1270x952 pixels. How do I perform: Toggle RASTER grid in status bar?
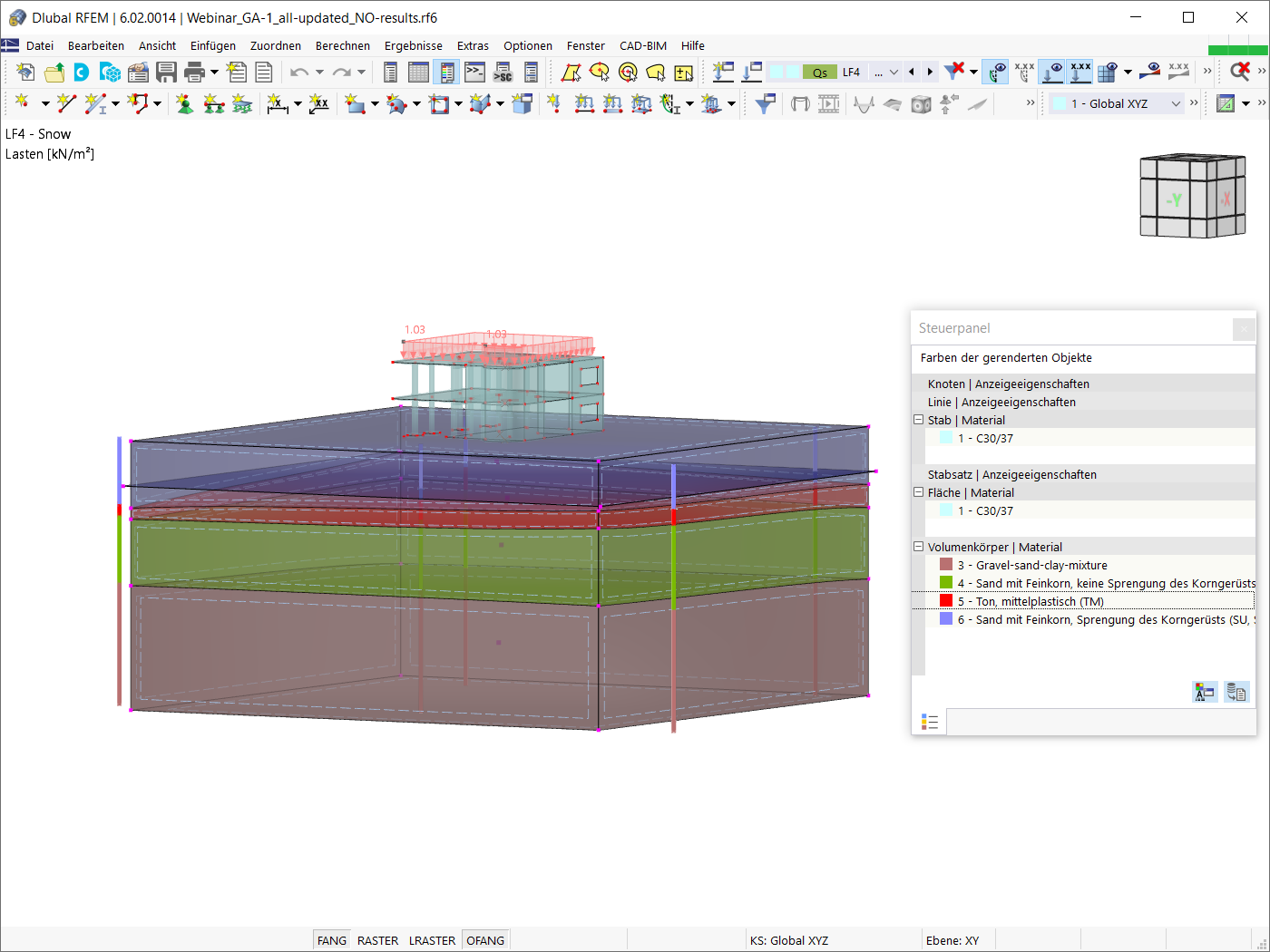[x=377, y=940]
